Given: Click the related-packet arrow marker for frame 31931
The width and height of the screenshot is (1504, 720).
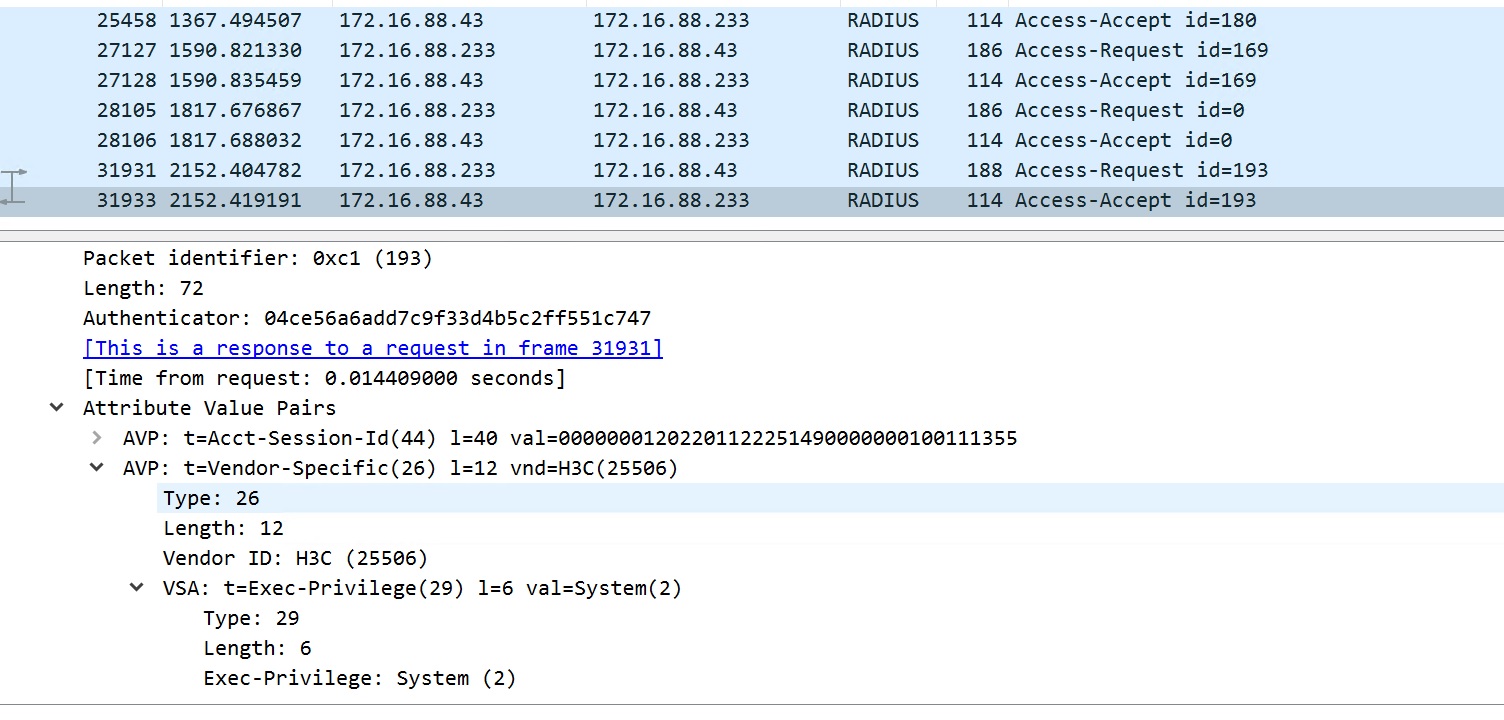Looking at the screenshot, I should [x=15, y=172].
